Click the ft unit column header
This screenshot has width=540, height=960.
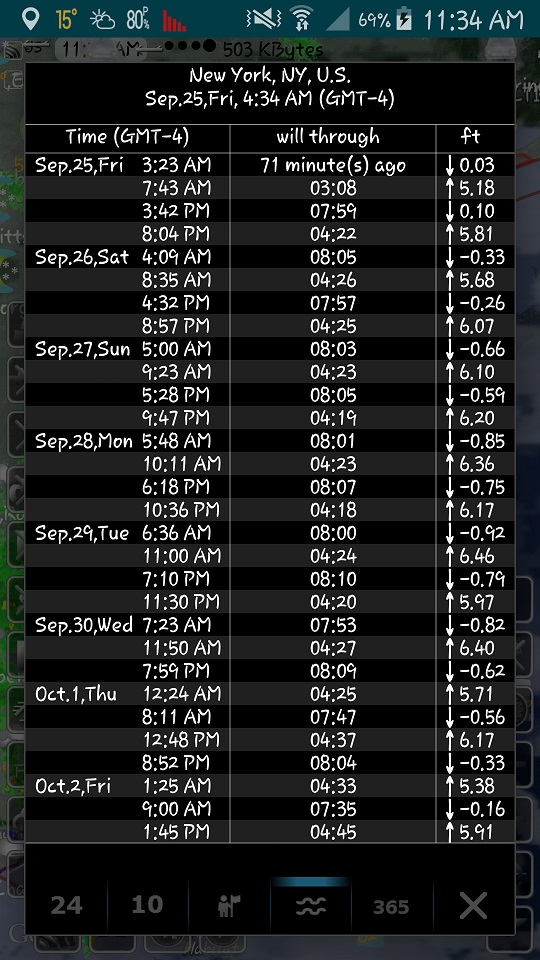click(x=470, y=137)
